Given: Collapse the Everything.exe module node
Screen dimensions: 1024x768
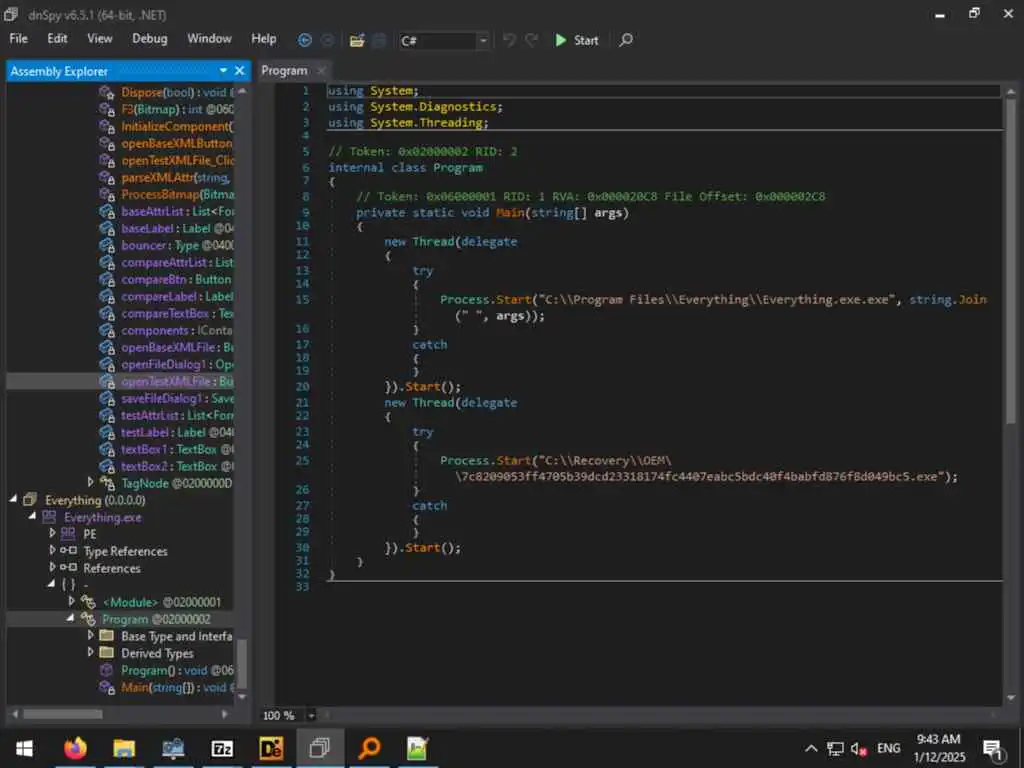Looking at the screenshot, I should point(32,516).
